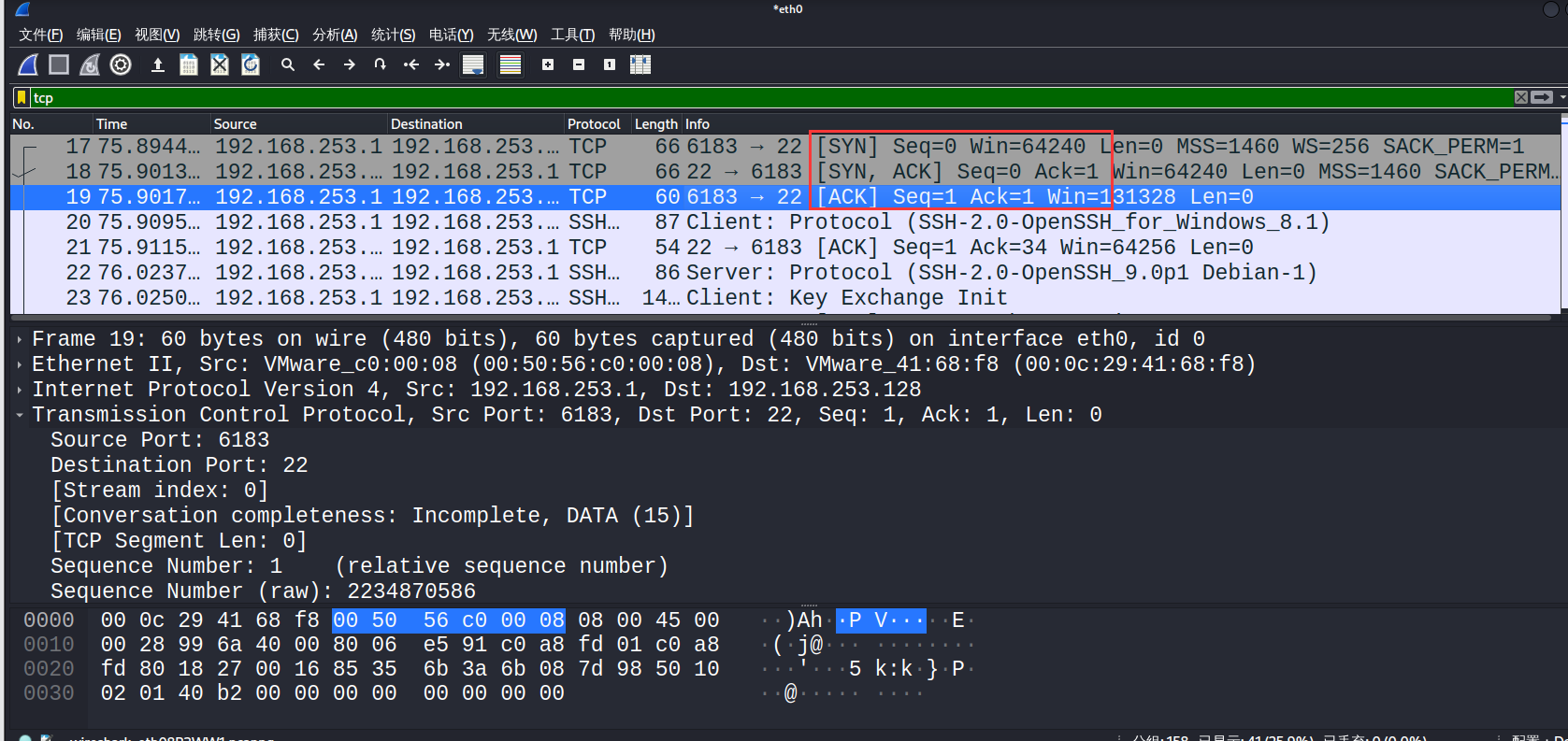1568x741 pixels.
Task: Clear the display filter with X button
Action: click(1521, 97)
